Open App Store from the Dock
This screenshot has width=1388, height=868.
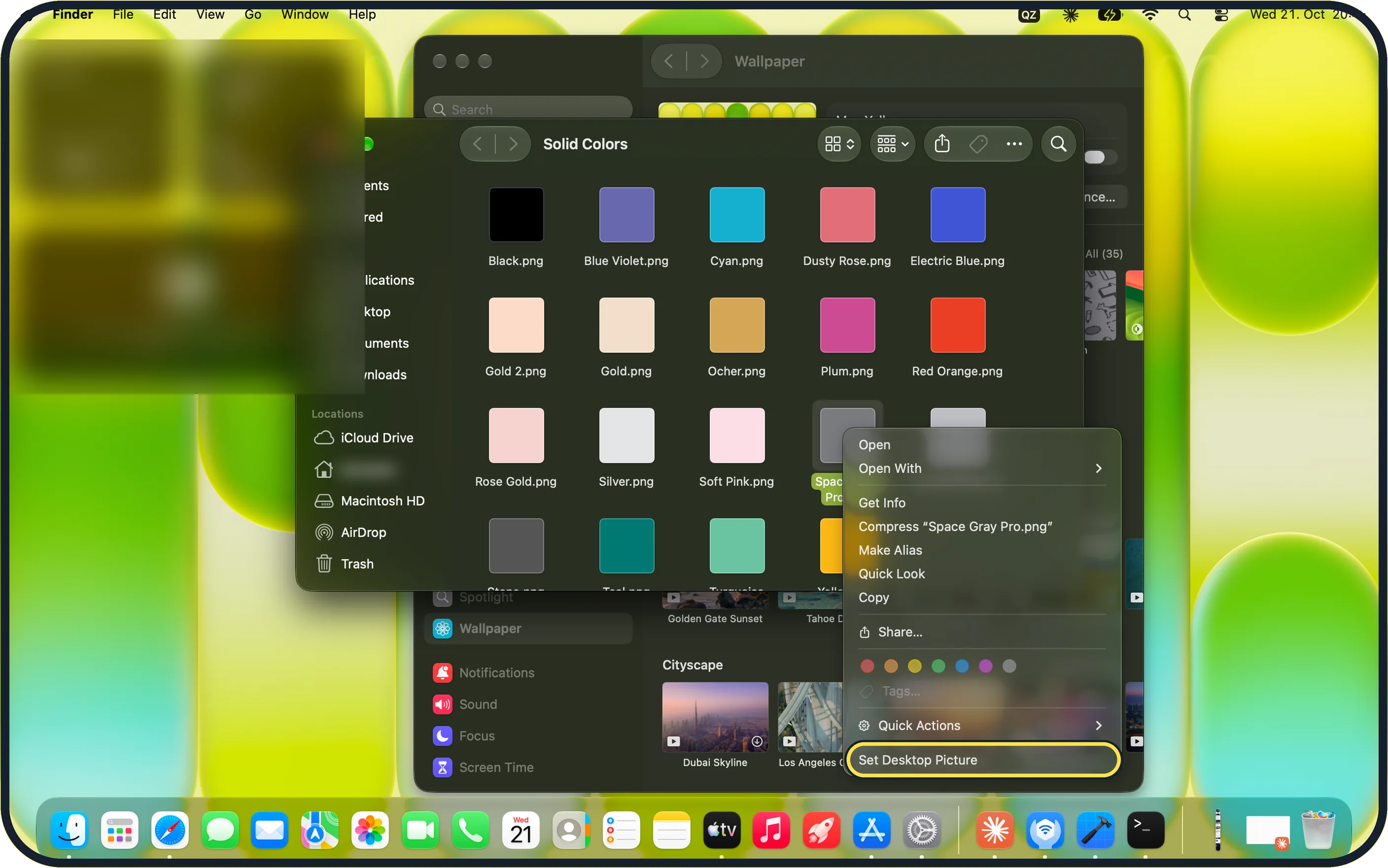pos(872,830)
